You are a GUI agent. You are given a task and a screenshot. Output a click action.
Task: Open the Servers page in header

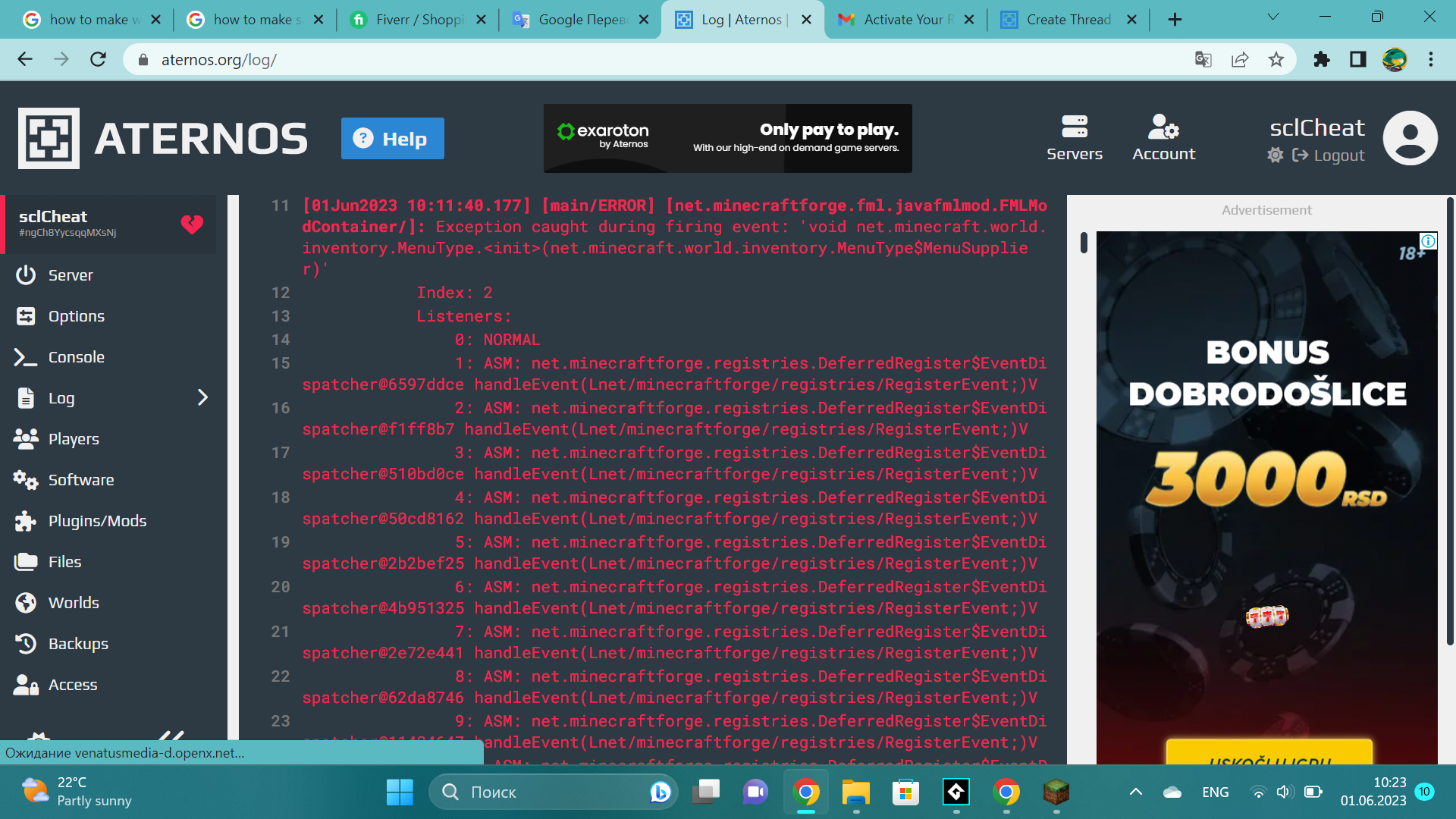[1075, 138]
